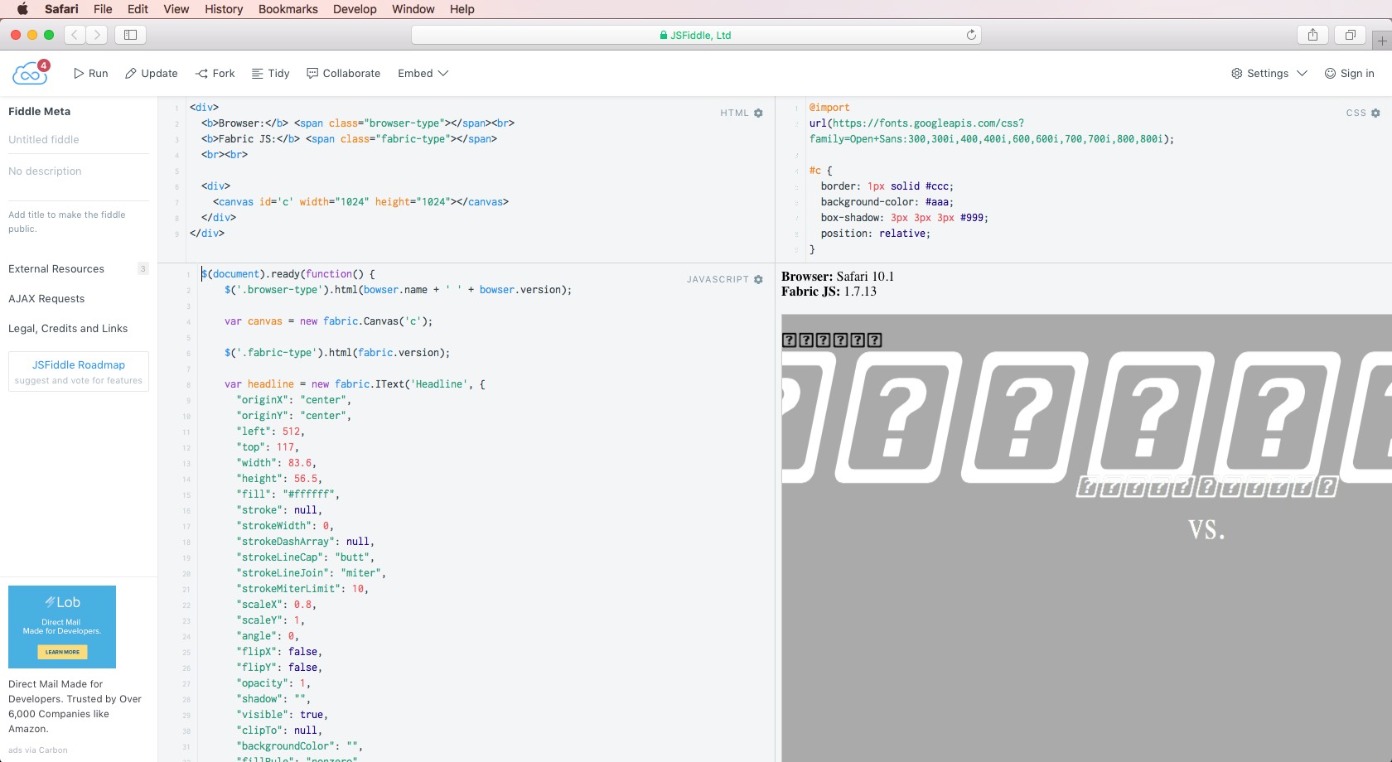
Task: Click the VS. text in result canvas
Action: pyautogui.click(x=1207, y=530)
